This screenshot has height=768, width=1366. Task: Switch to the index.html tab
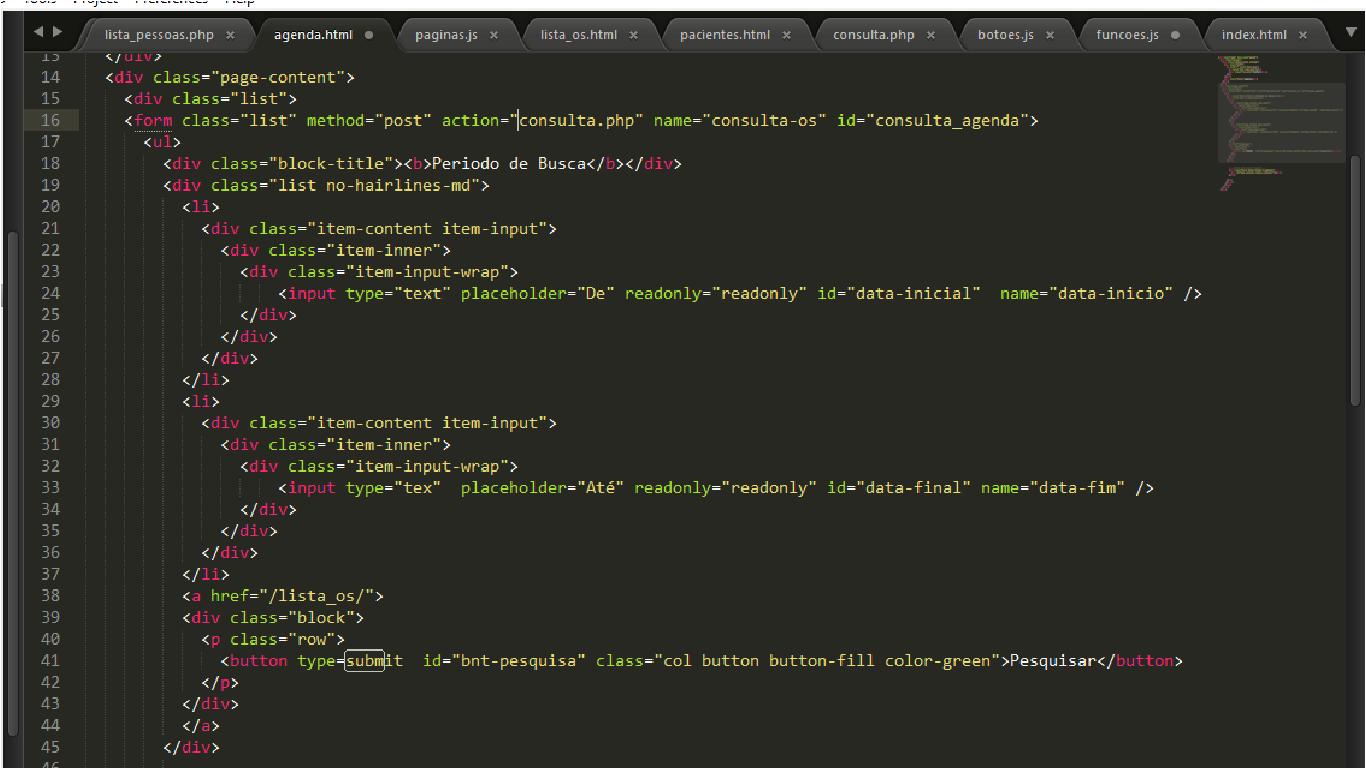tap(1253, 35)
